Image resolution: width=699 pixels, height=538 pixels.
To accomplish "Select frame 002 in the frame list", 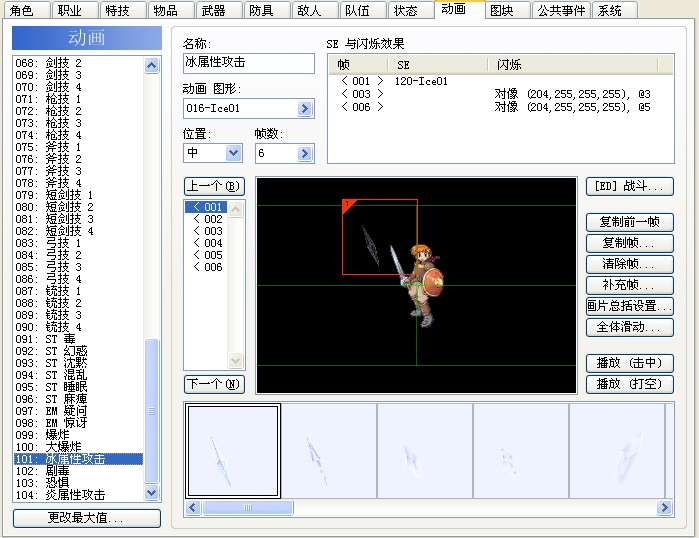I will click(208, 219).
